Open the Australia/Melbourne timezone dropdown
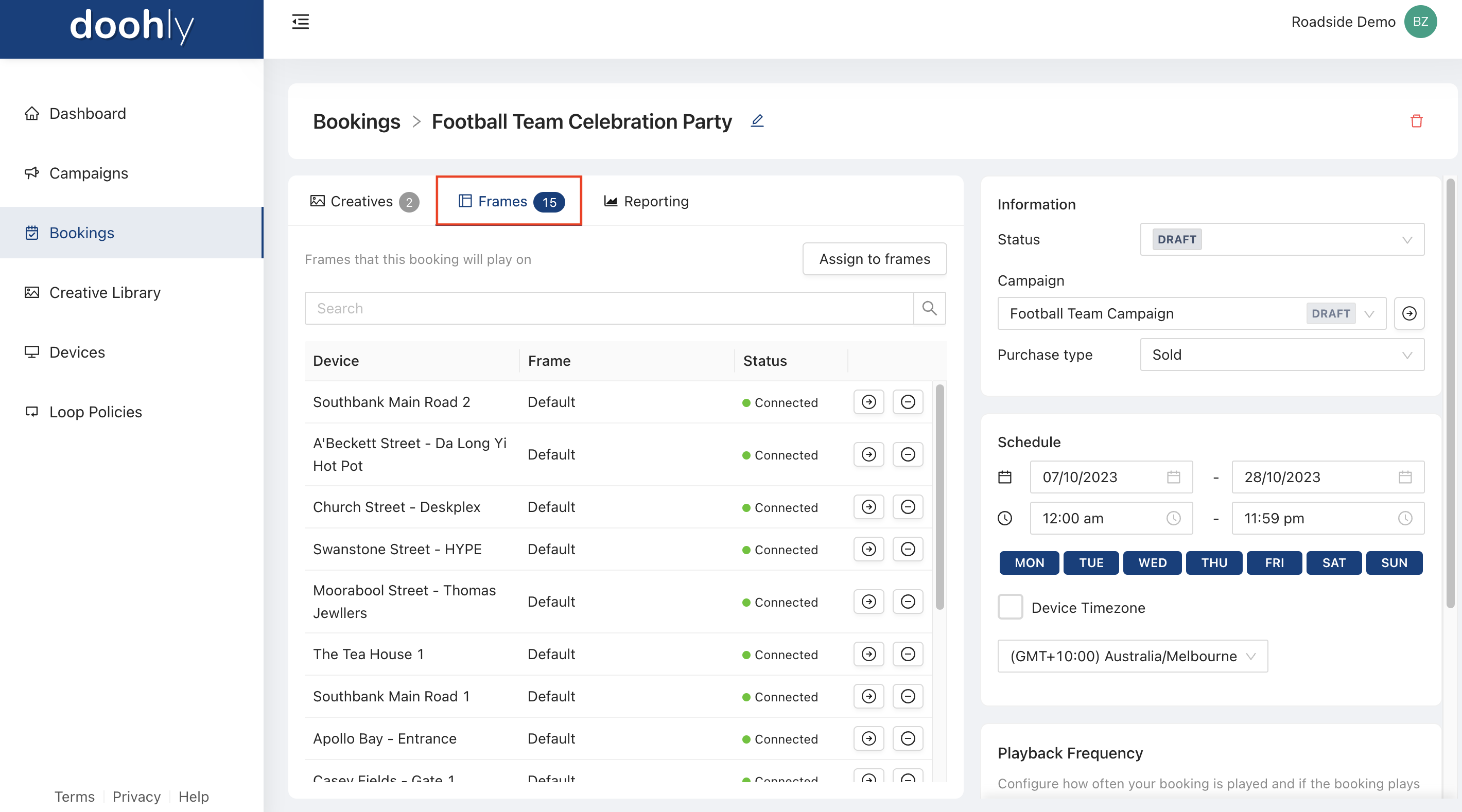The image size is (1462, 812). 1132,656
